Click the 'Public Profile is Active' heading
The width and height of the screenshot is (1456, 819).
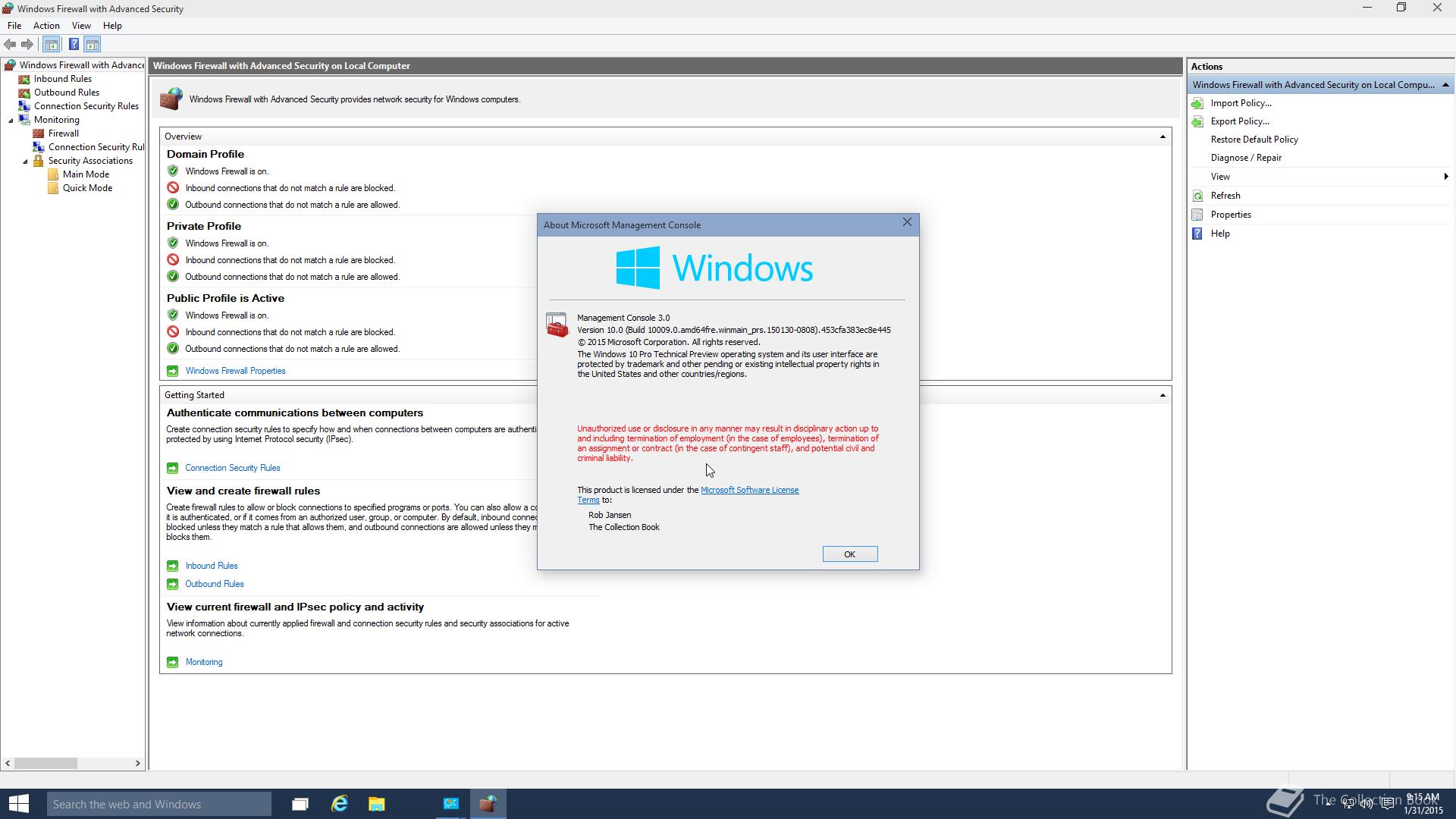click(225, 298)
